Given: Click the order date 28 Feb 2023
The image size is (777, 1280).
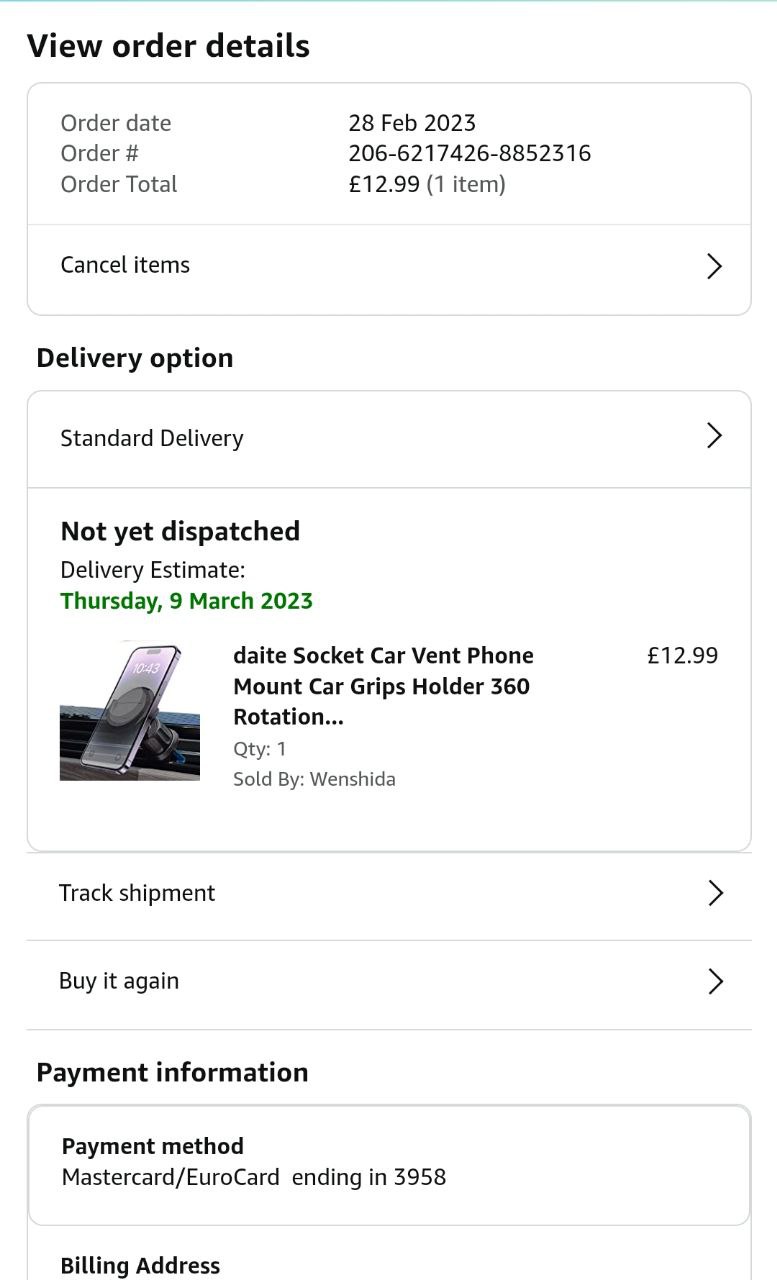Looking at the screenshot, I should point(412,123).
